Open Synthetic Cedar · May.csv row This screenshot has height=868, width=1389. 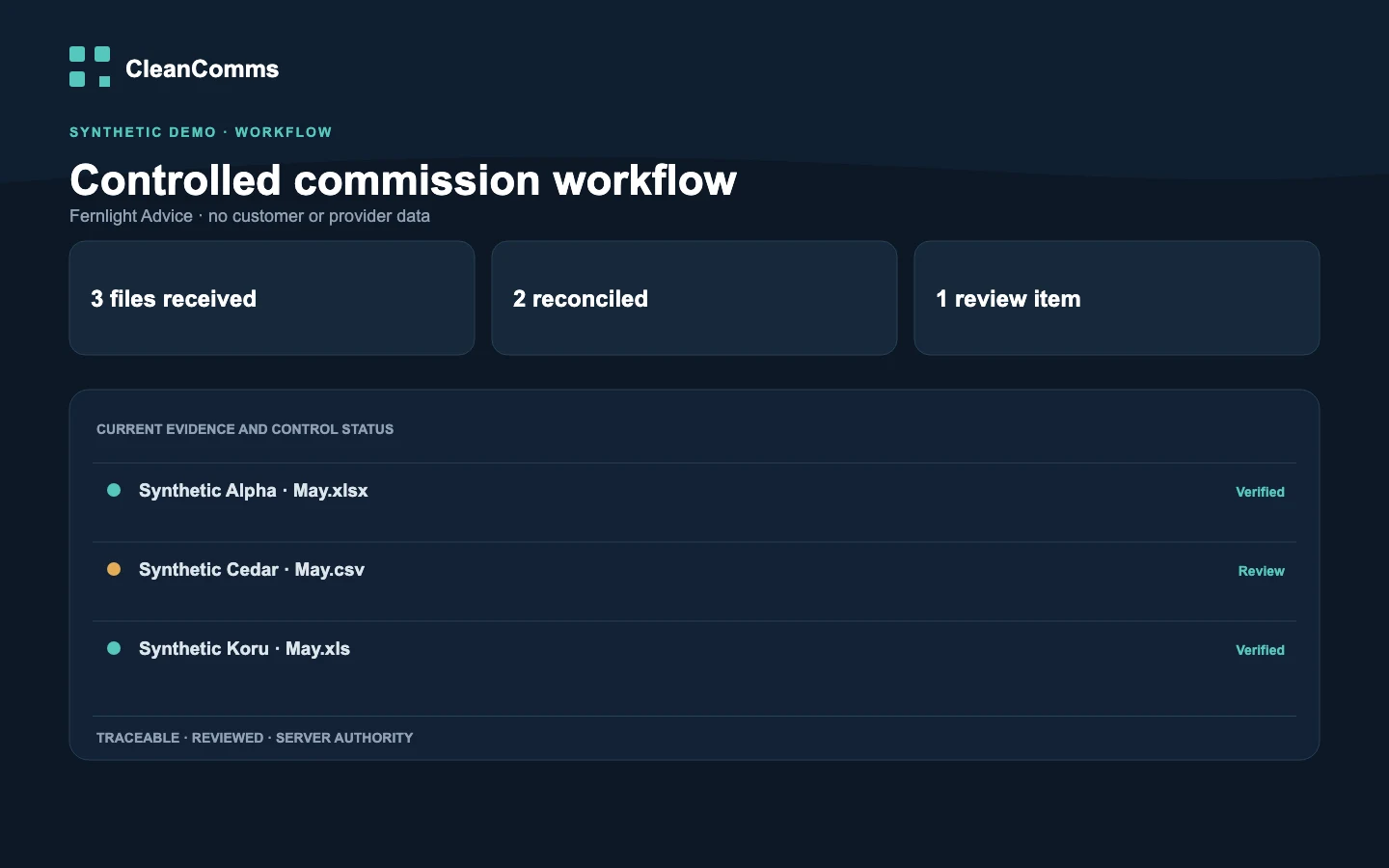click(694, 582)
